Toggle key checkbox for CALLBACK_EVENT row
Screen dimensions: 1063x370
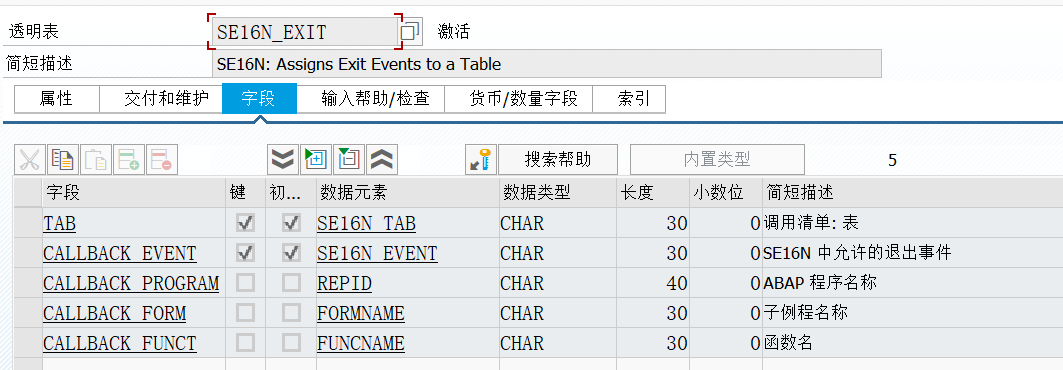coord(245,253)
